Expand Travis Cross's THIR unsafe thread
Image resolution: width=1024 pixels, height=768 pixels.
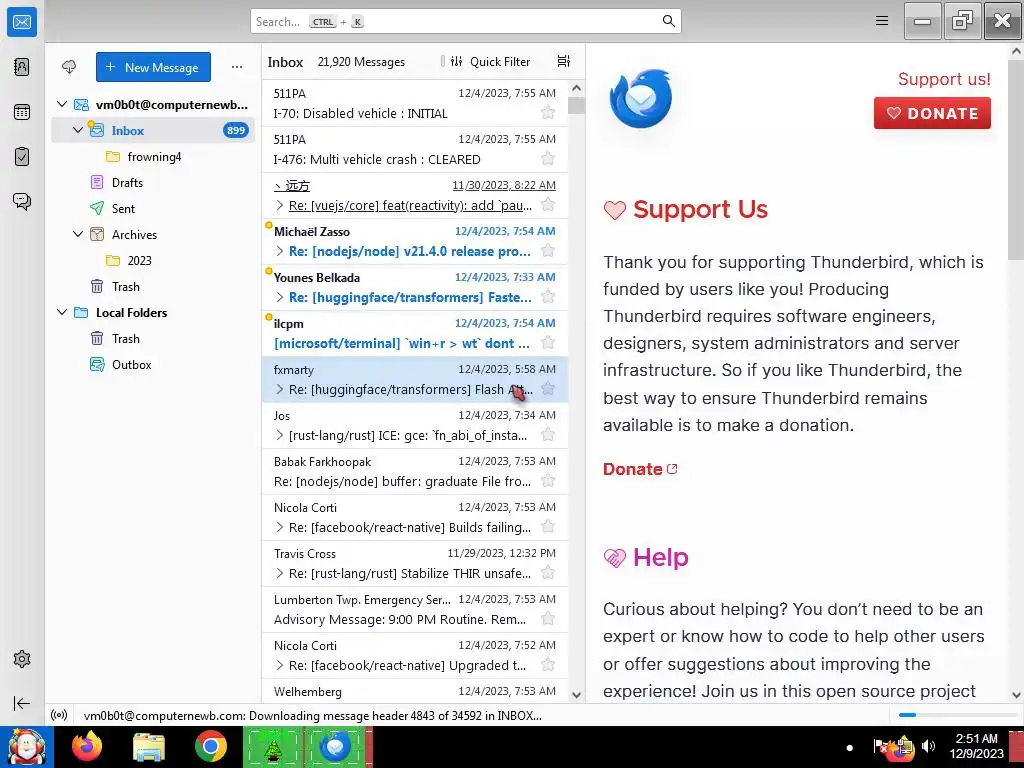(280, 573)
